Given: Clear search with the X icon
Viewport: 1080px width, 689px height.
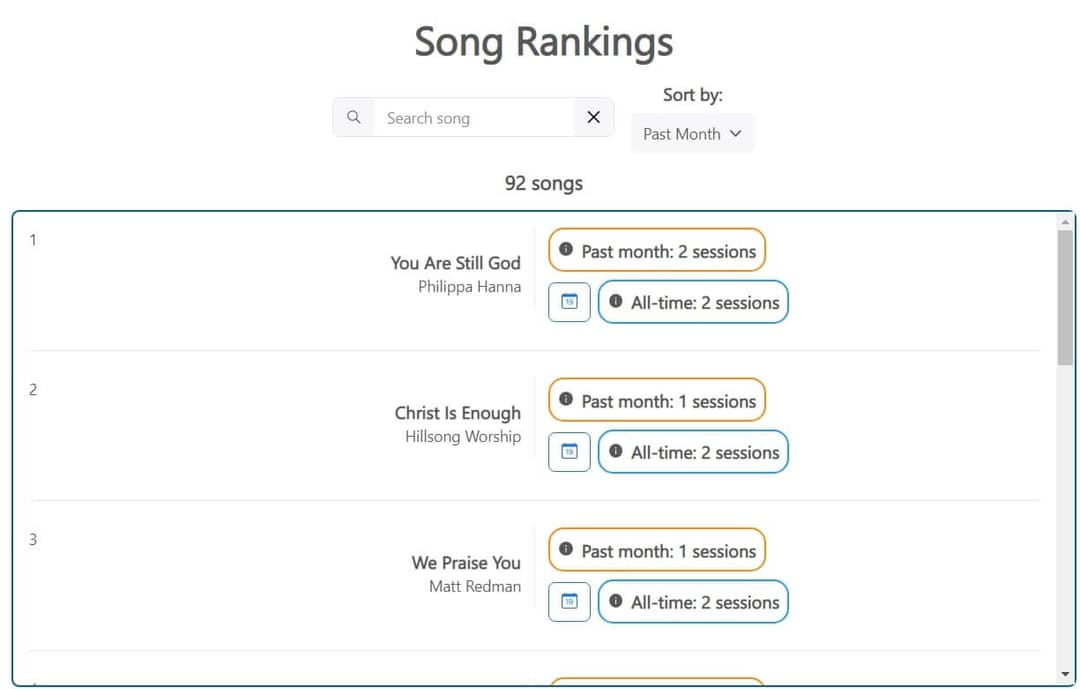Looking at the screenshot, I should tap(593, 117).
